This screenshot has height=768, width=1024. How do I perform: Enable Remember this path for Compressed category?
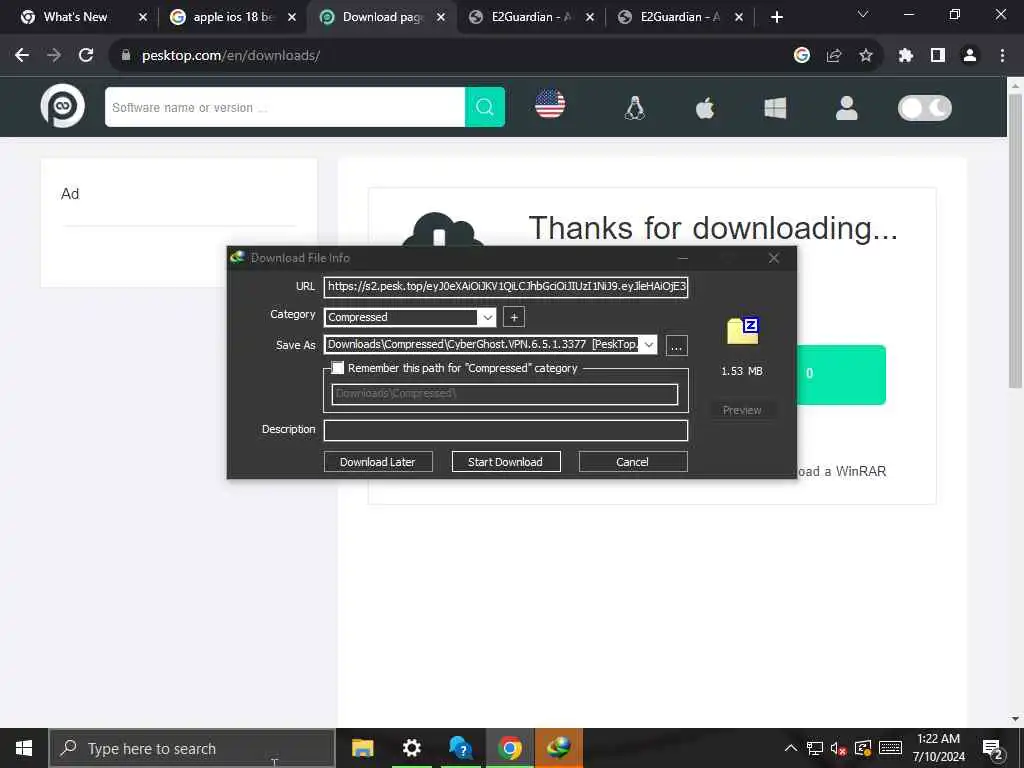point(338,368)
